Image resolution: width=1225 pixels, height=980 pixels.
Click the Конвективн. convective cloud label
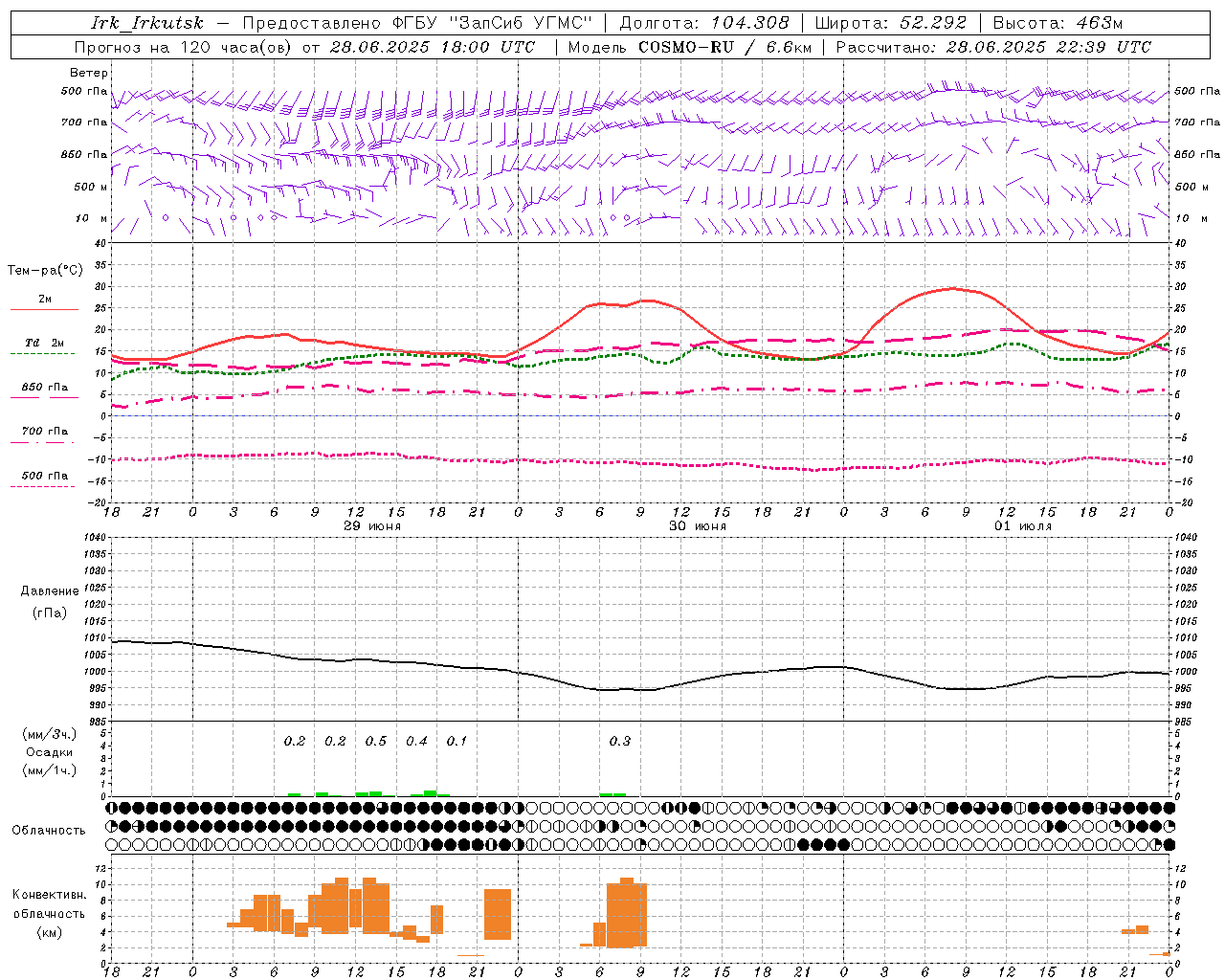click(50, 895)
